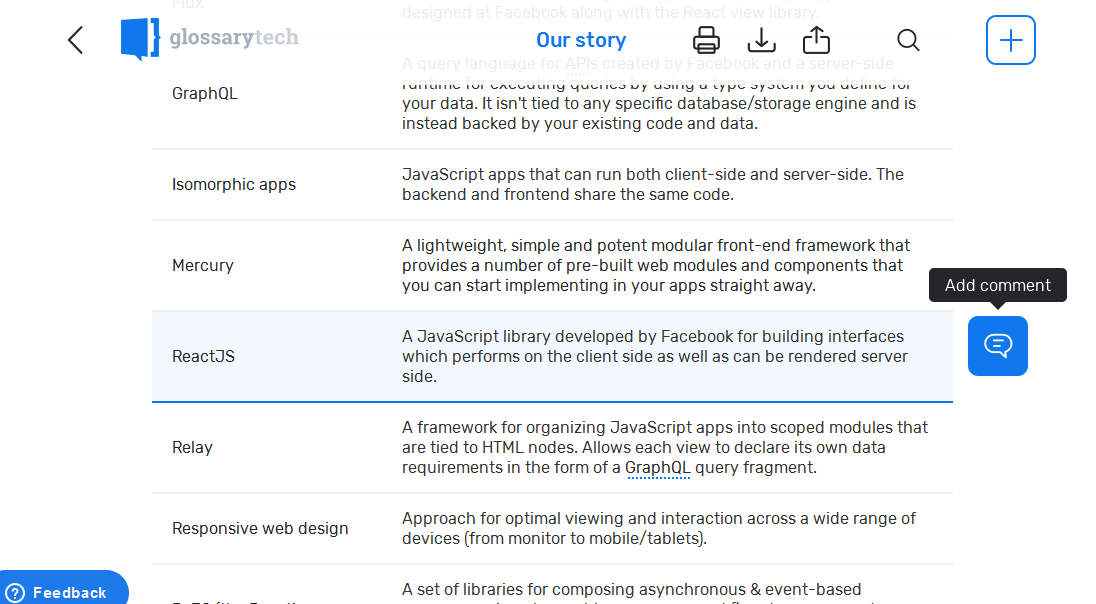Select the Mercury term
The width and height of the screenshot is (1096, 604).
(203, 266)
